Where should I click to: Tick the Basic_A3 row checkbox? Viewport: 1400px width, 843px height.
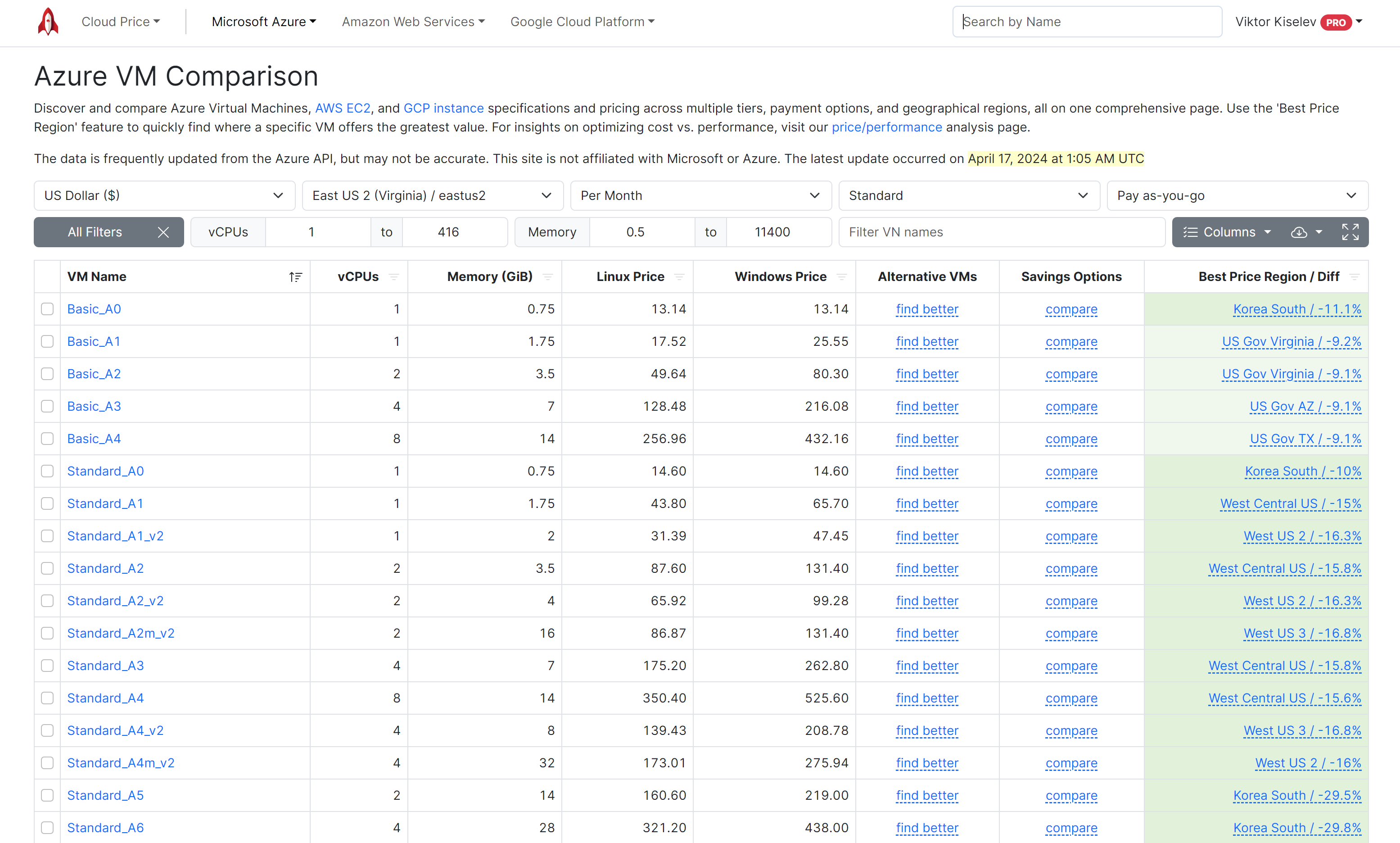point(47,406)
